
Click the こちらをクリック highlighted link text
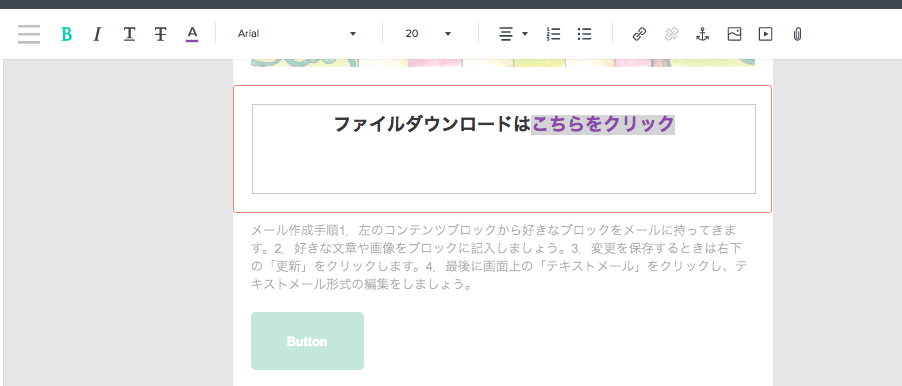point(603,124)
